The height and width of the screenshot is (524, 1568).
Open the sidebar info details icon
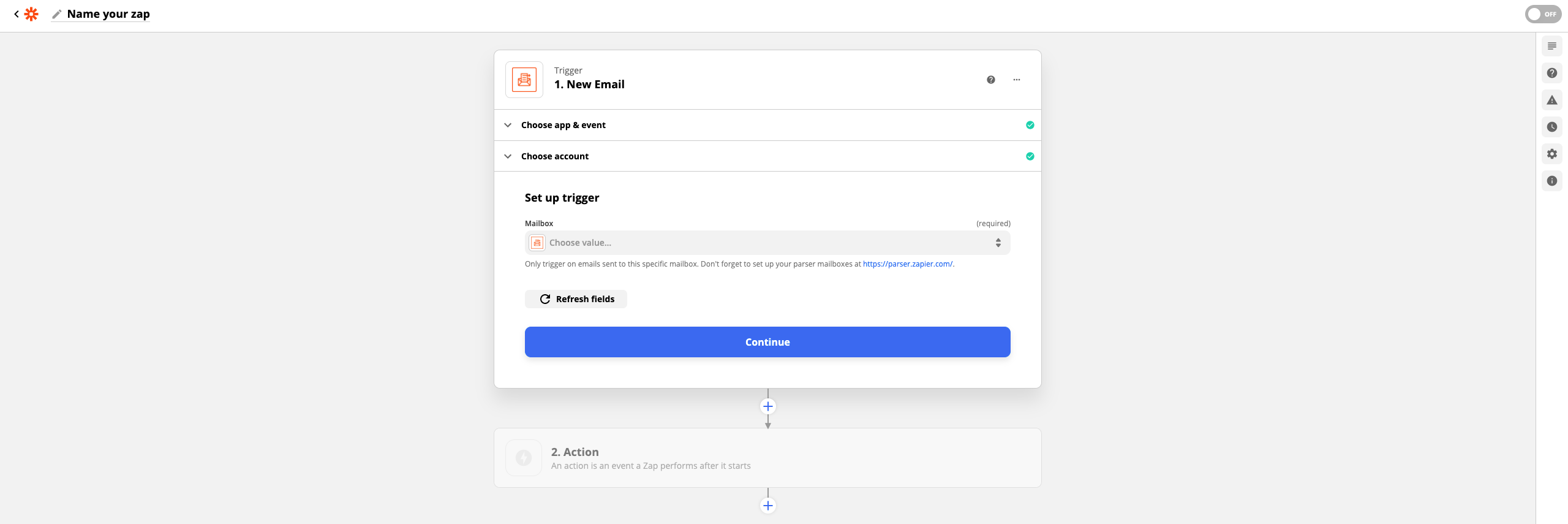click(x=1551, y=181)
